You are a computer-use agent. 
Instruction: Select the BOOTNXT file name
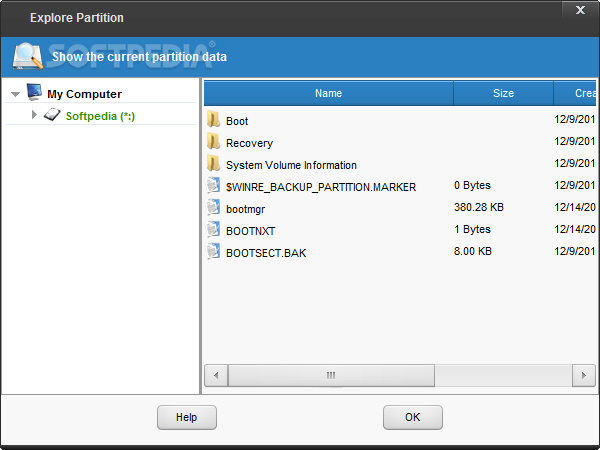(x=251, y=231)
